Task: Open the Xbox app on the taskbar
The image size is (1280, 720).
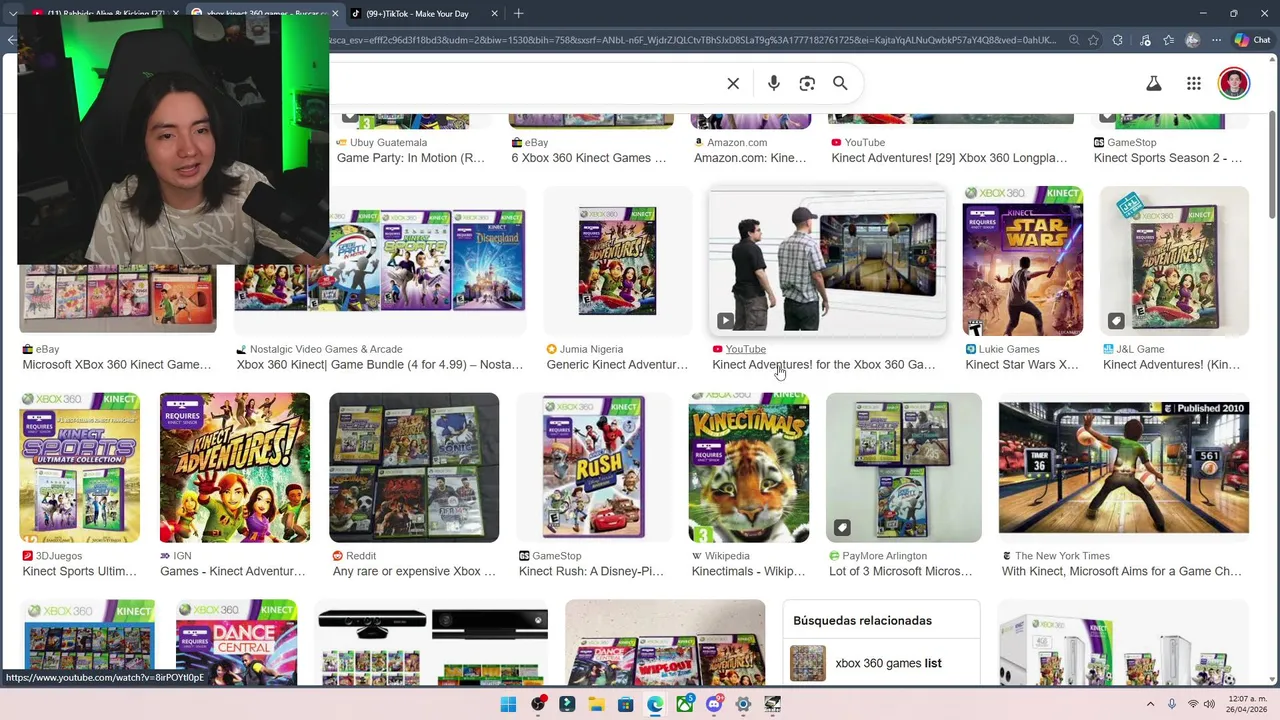Action: pos(684,704)
